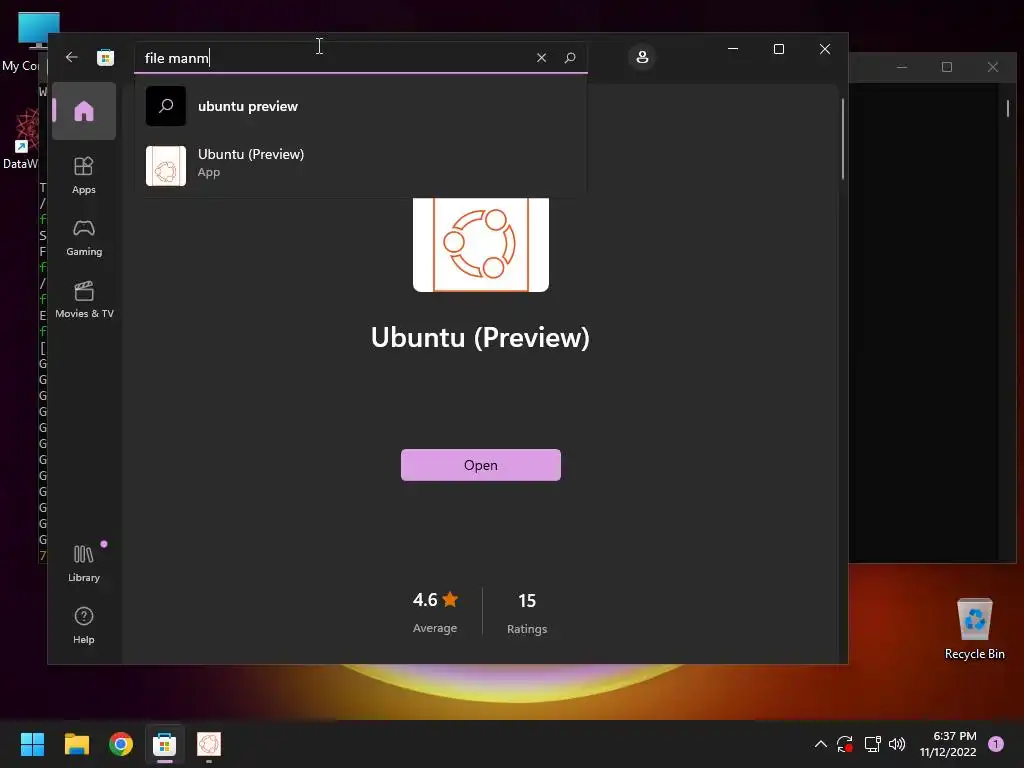Select the Ubuntu (Preview) App suggestion
1024x768 pixels.
360,165
